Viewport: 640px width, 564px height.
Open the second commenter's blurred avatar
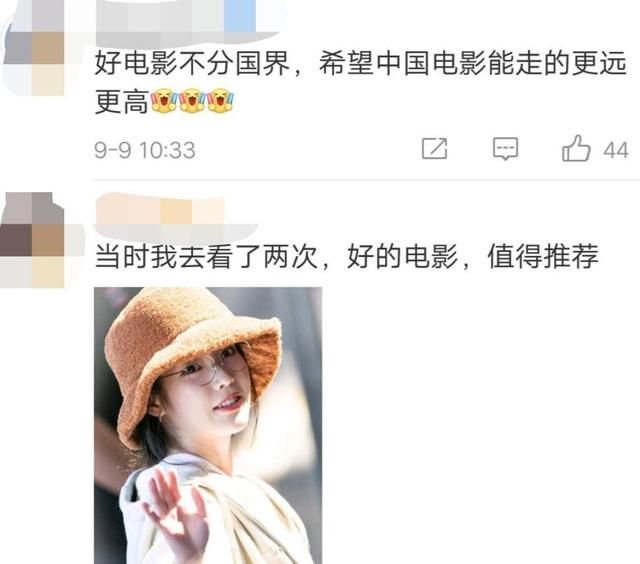(33, 240)
